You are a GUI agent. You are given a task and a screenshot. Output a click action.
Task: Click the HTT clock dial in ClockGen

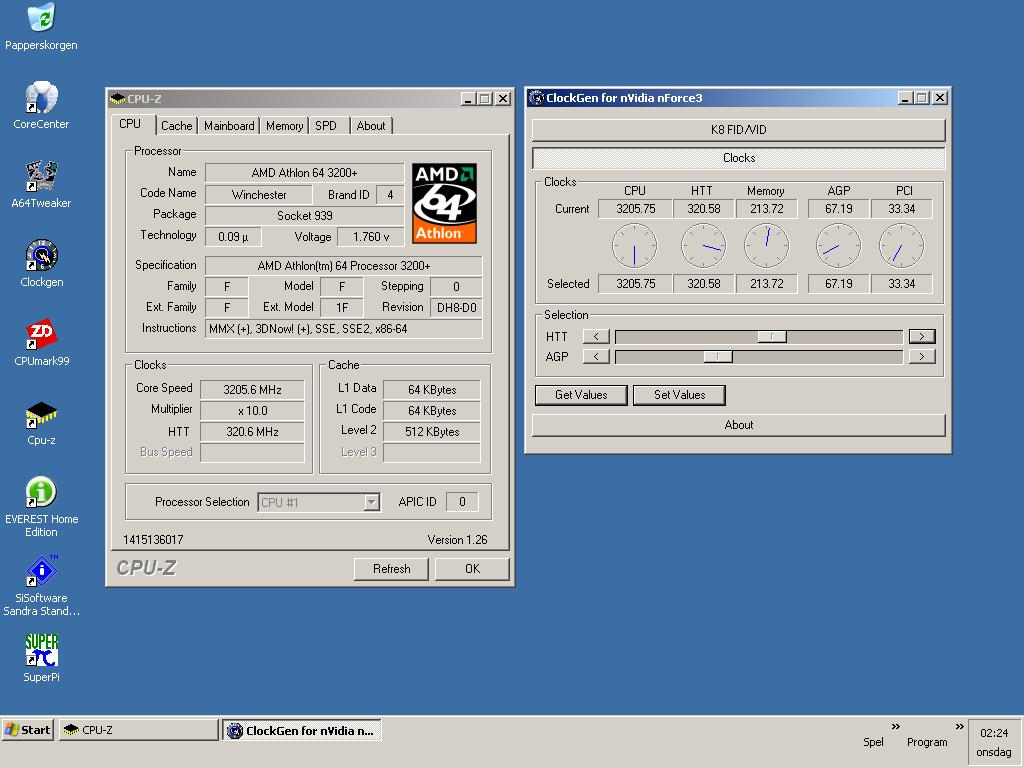pos(703,246)
